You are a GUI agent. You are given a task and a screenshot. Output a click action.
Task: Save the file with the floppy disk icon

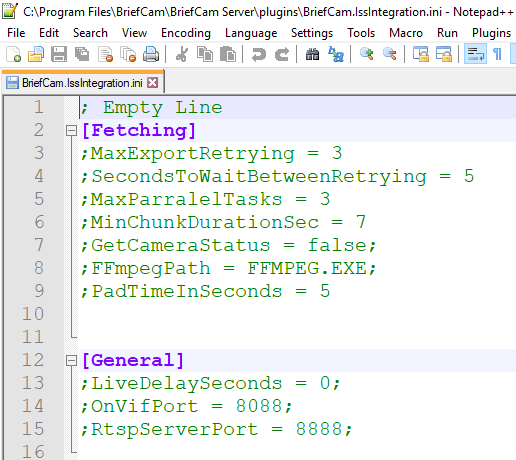59,54
